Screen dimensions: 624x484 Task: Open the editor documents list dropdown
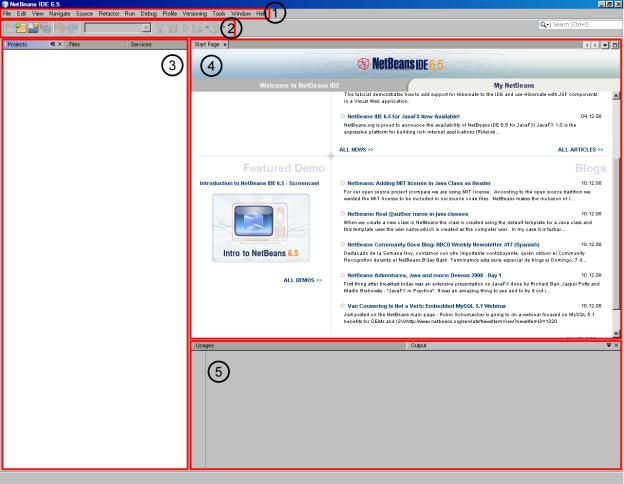605,45
